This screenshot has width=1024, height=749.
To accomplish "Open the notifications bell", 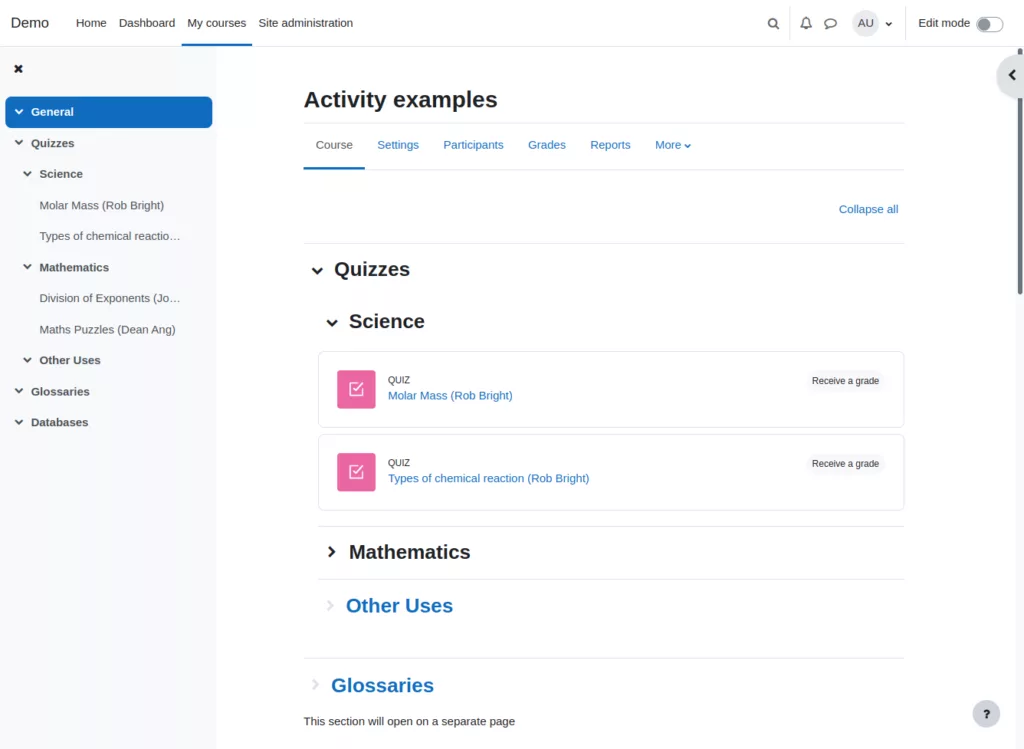I will pyautogui.click(x=806, y=24).
